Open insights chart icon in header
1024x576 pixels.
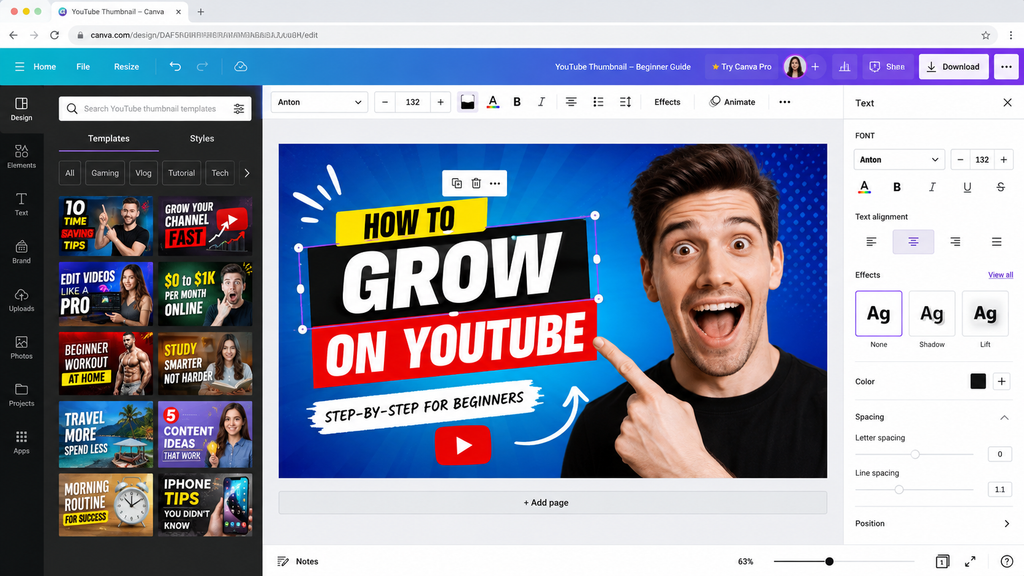click(844, 67)
